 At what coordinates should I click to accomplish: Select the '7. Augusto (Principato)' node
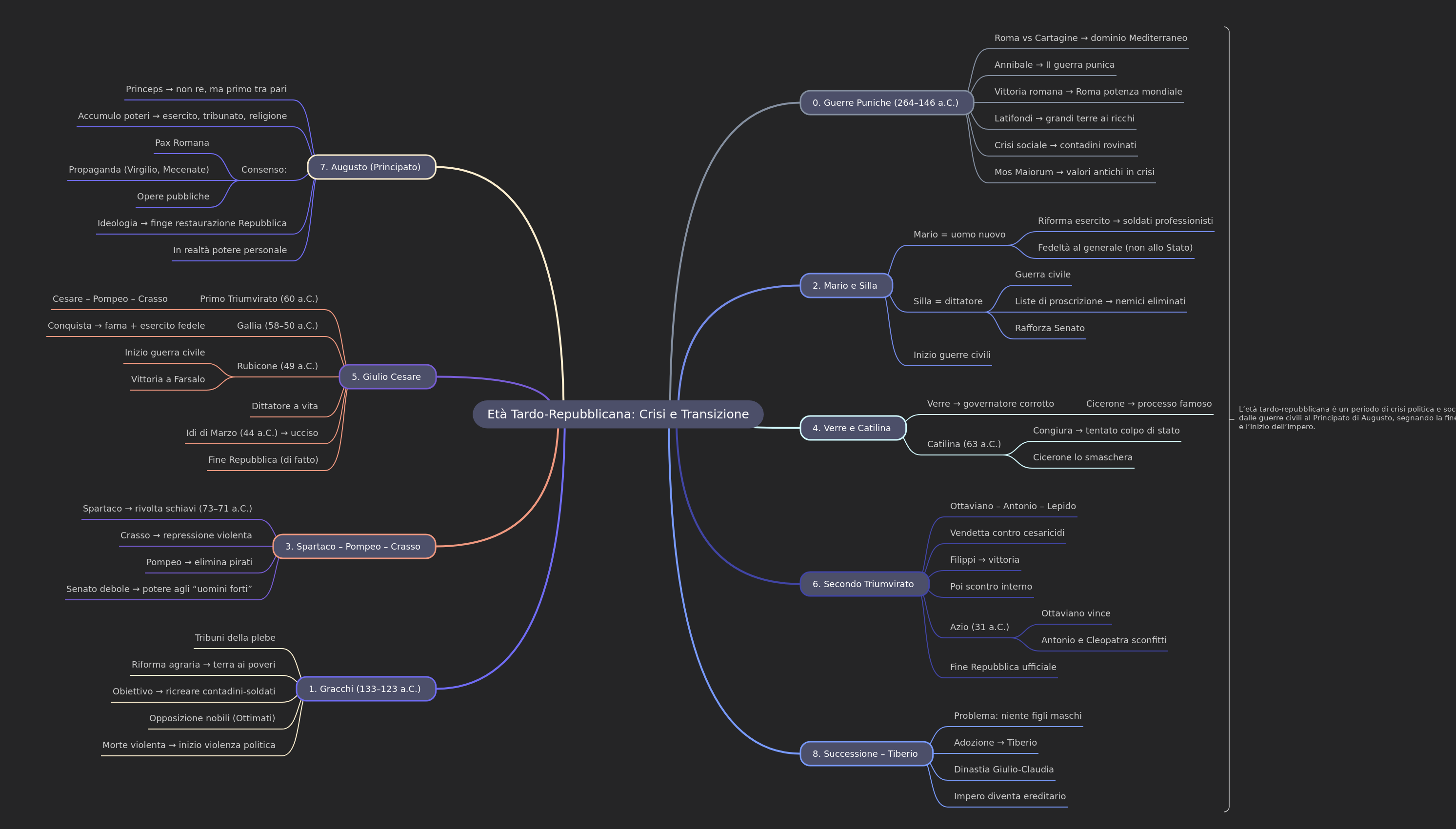[x=371, y=167]
